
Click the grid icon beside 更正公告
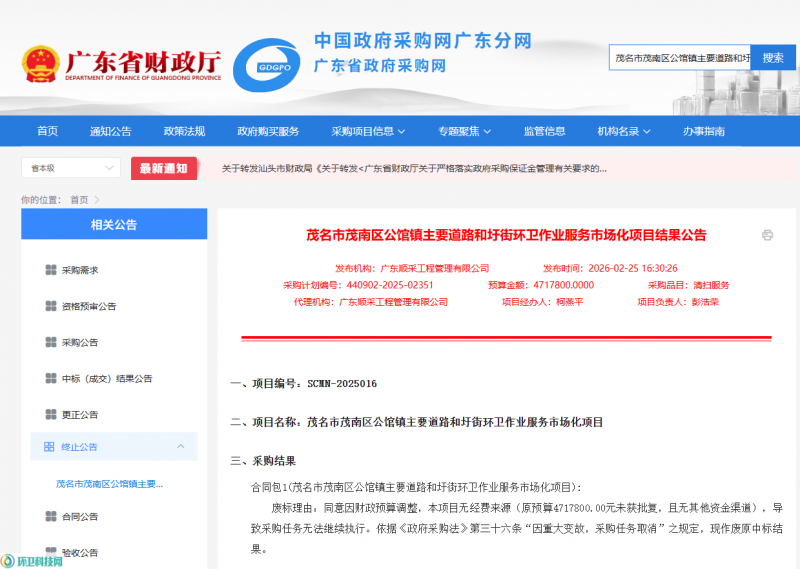tap(51, 414)
